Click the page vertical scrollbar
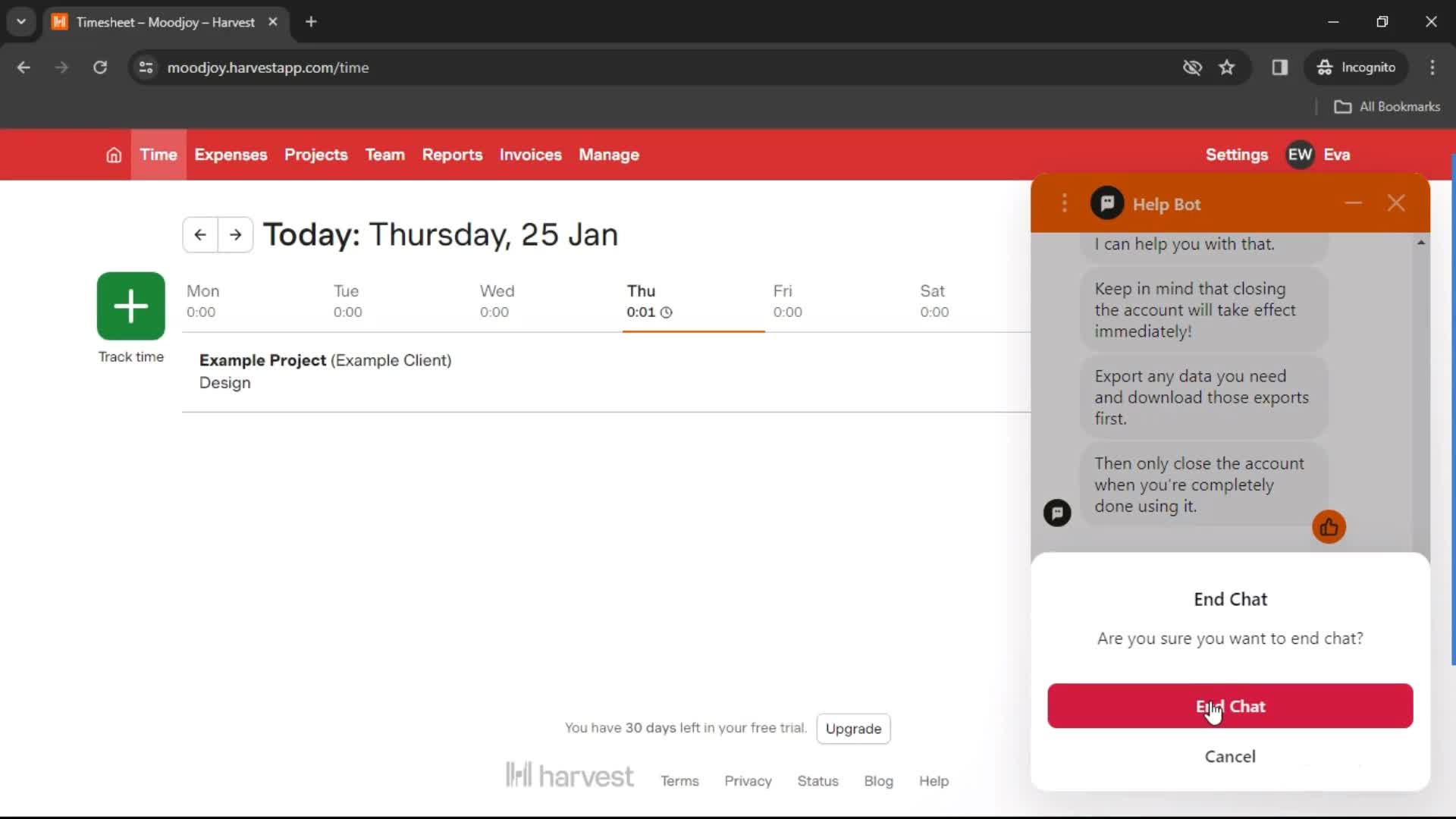1456x819 pixels. pyautogui.click(x=1452, y=409)
